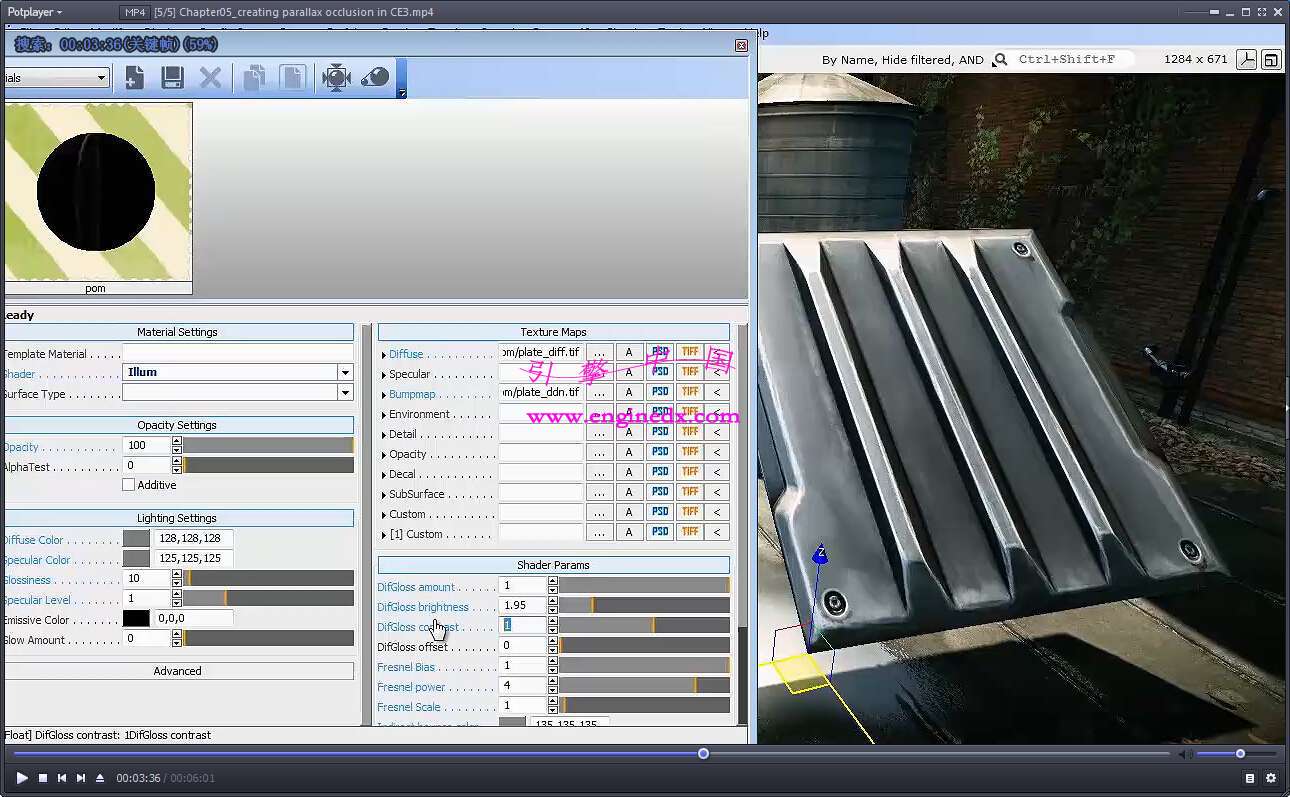The image size is (1290, 797).
Task: Open the Surface Type dropdown
Action: (x=346, y=392)
